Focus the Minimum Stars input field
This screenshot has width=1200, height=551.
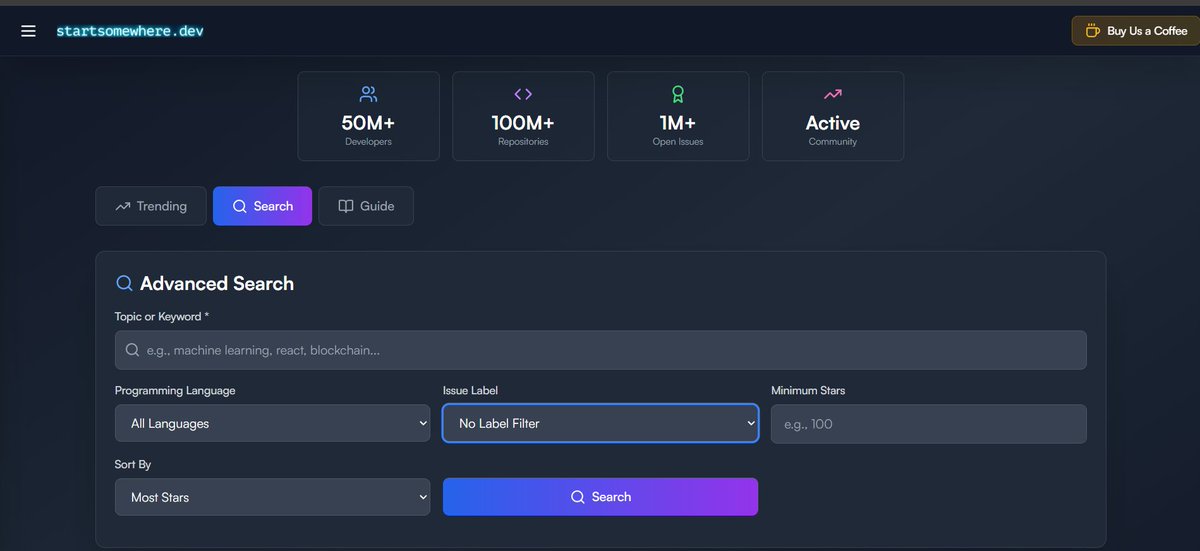point(929,424)
